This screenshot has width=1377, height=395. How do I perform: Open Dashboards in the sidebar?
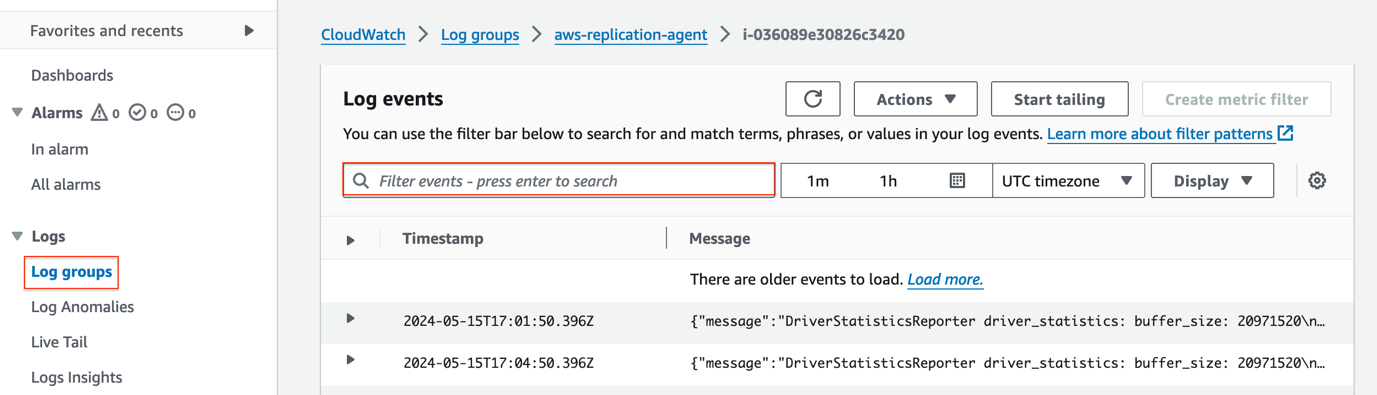pos(72,75)
